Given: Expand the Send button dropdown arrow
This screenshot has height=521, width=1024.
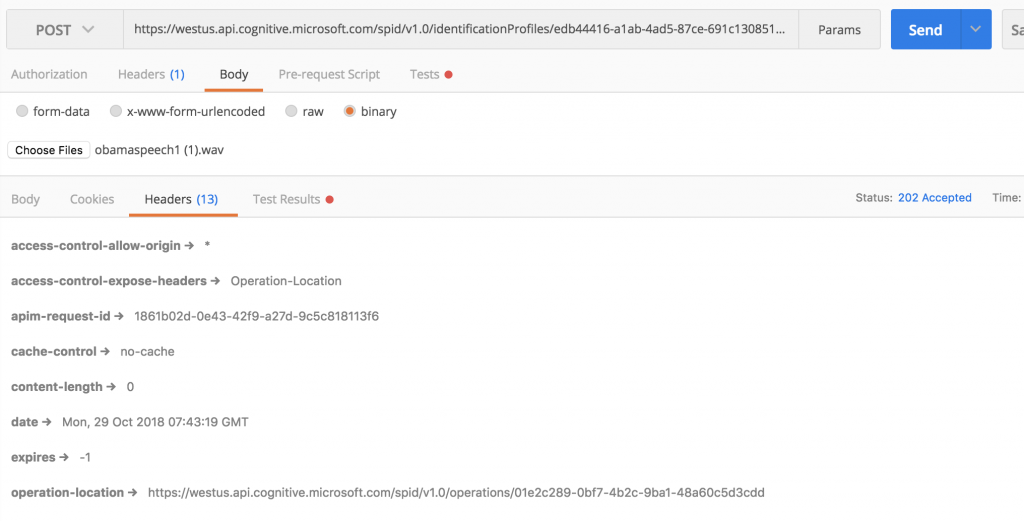Looking at the screenshot, I should pyautogui.click(x=976, y=29).
